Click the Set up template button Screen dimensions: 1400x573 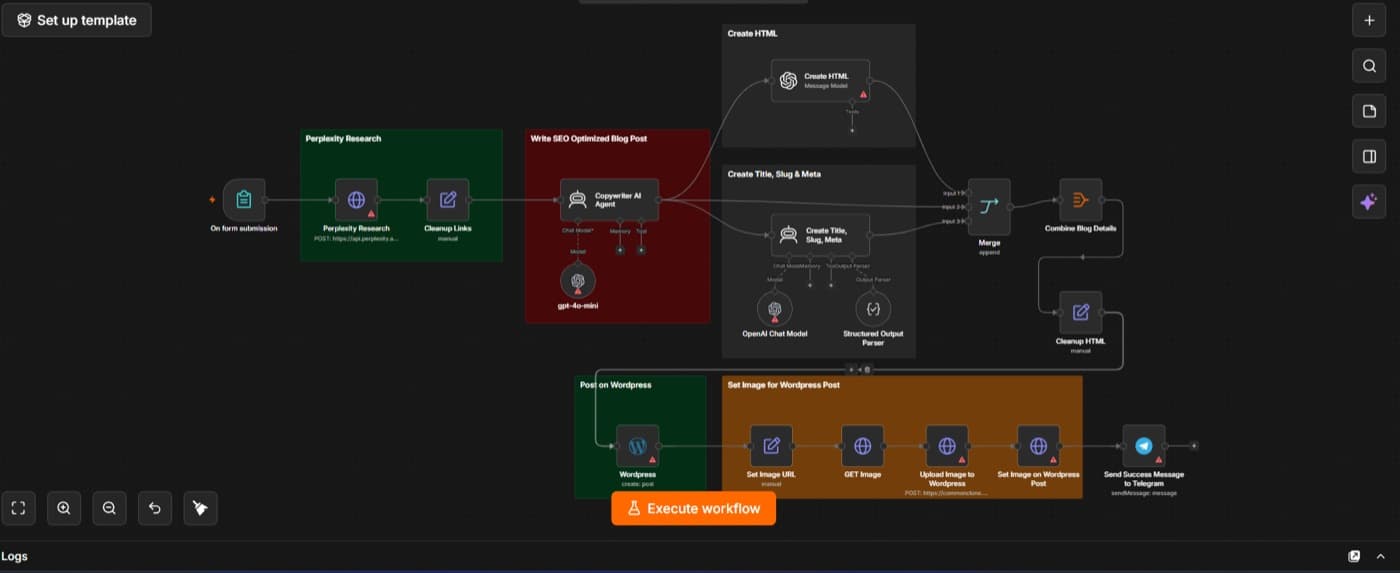[77, 20]
